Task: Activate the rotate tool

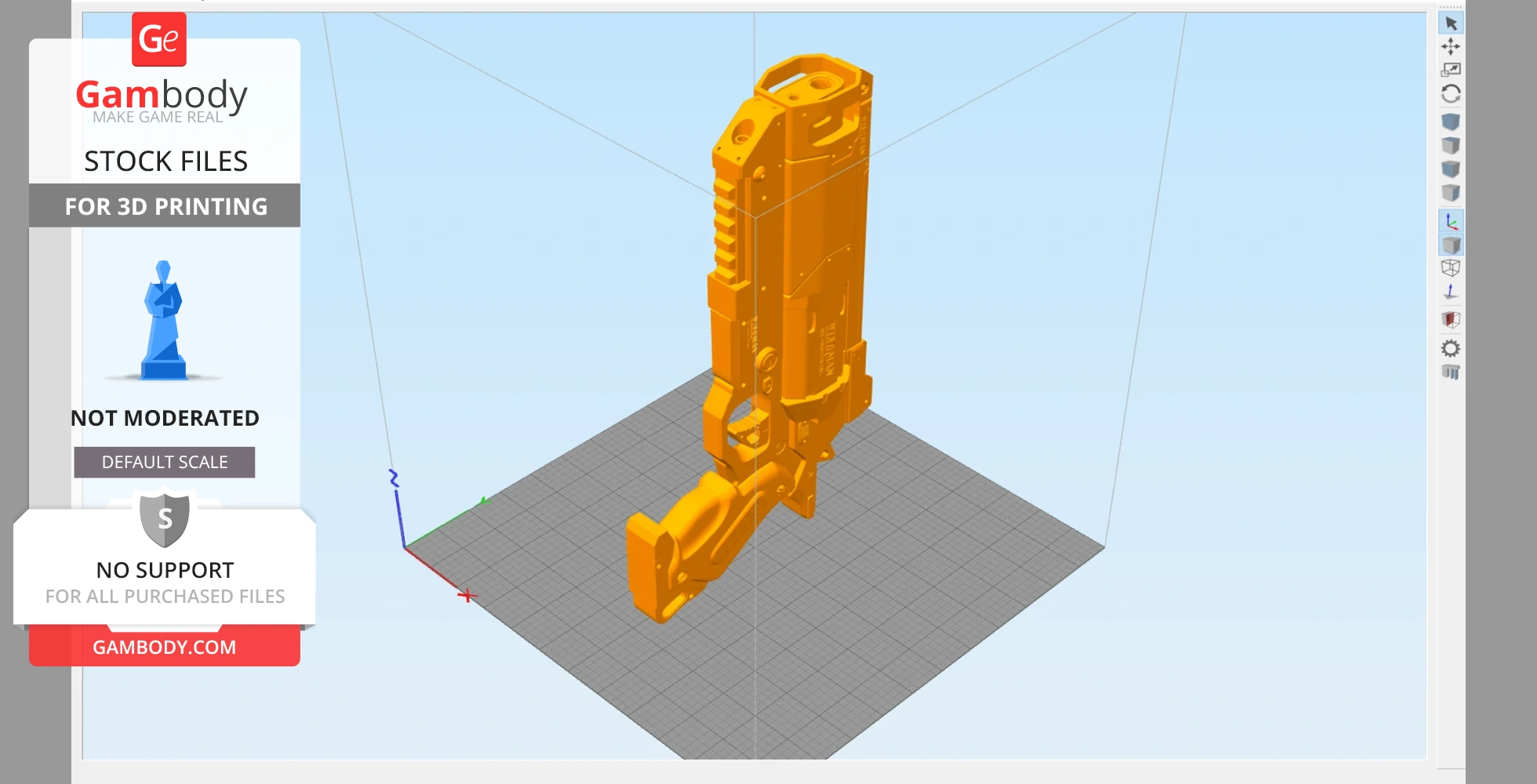Action: tap(1452, 93)
